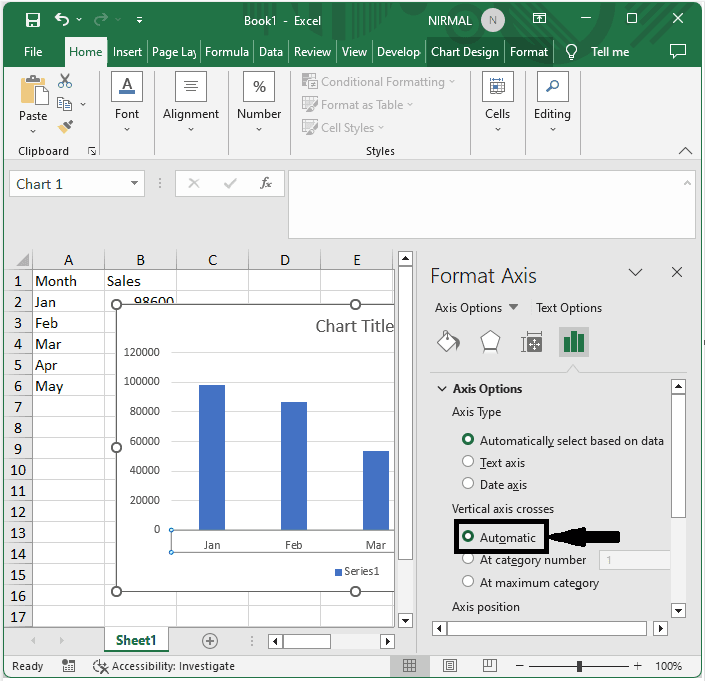Open the Format ribbon tab
Screen dimensions: 705x681
(529, 52)
